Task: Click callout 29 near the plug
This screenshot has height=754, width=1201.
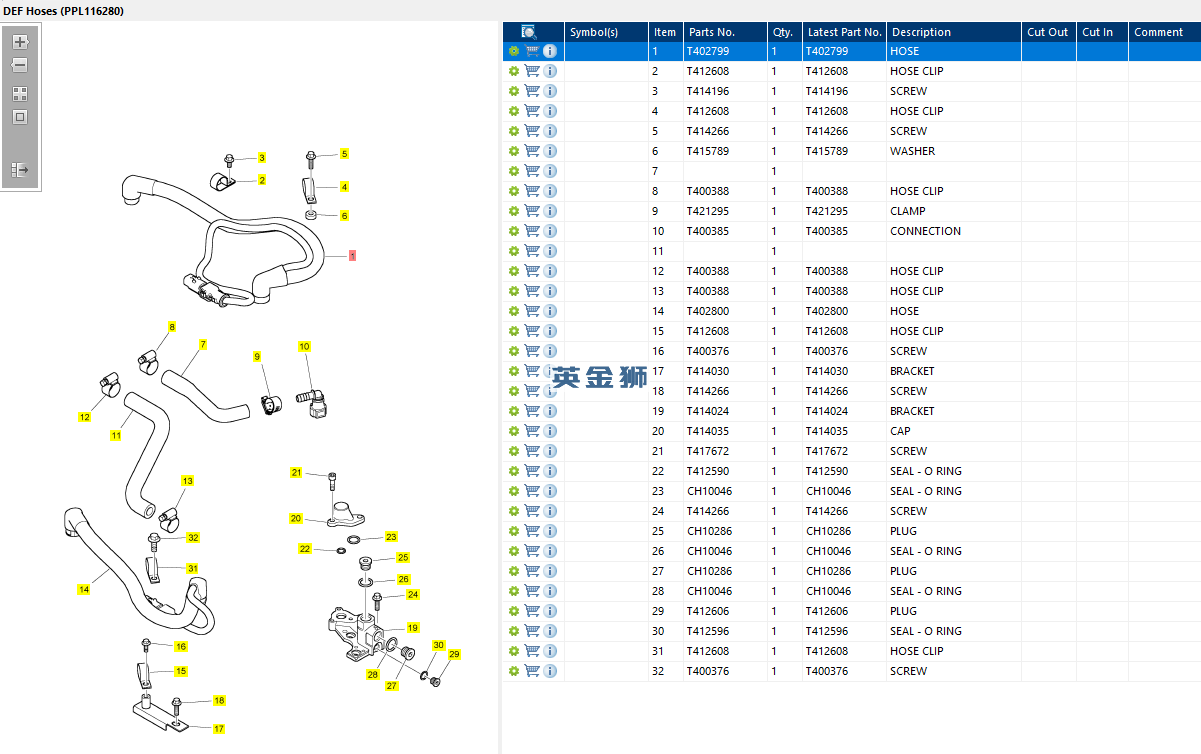Action: coord(454,655)
